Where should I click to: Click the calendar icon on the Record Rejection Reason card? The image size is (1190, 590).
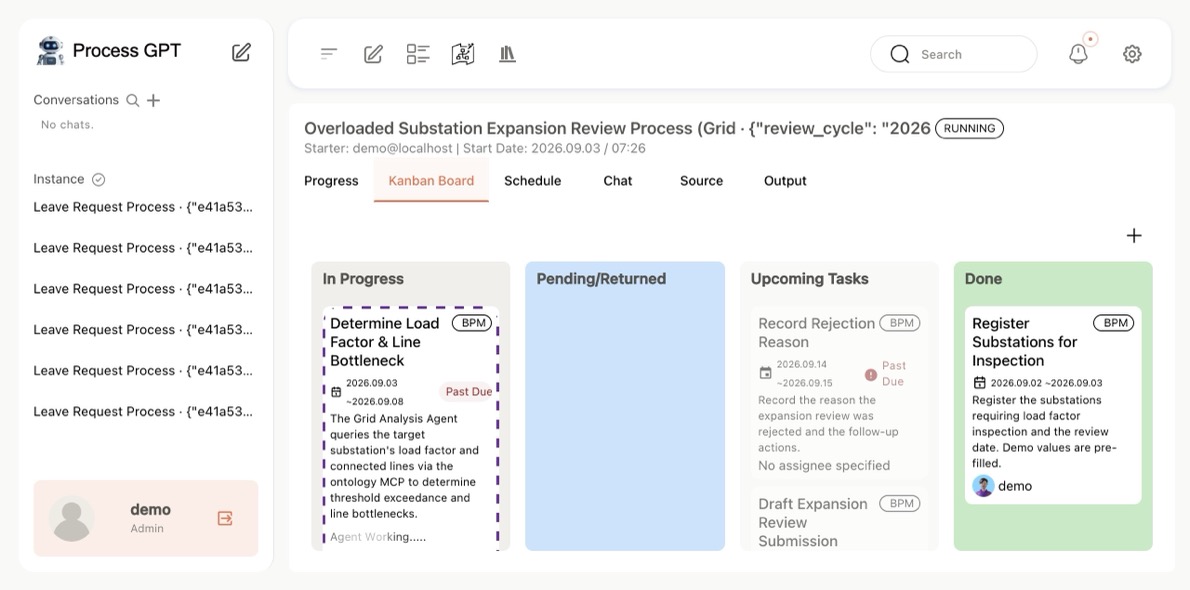coord(765,373)
